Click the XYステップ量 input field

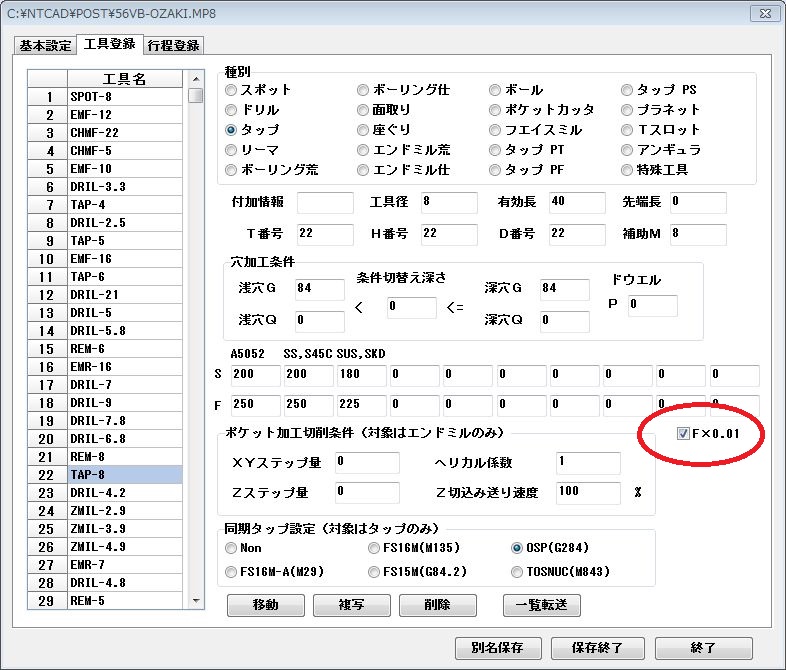click(x=367, y=463)
